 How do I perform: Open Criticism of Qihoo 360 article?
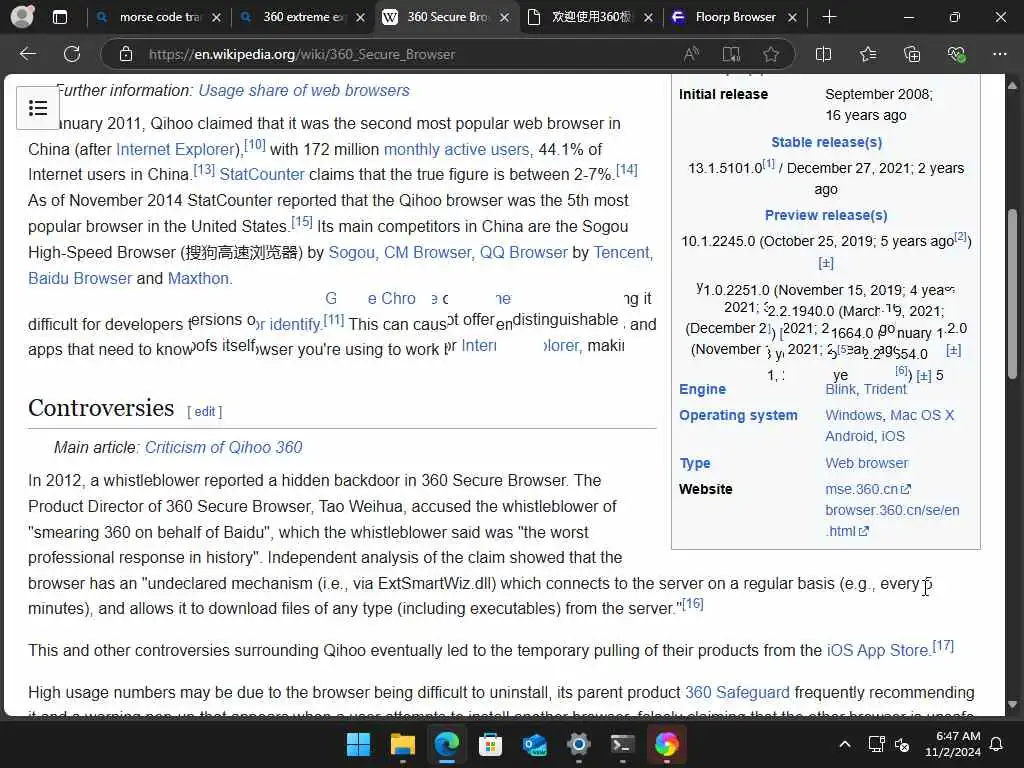pyautogui.click(x=223, y=447)
